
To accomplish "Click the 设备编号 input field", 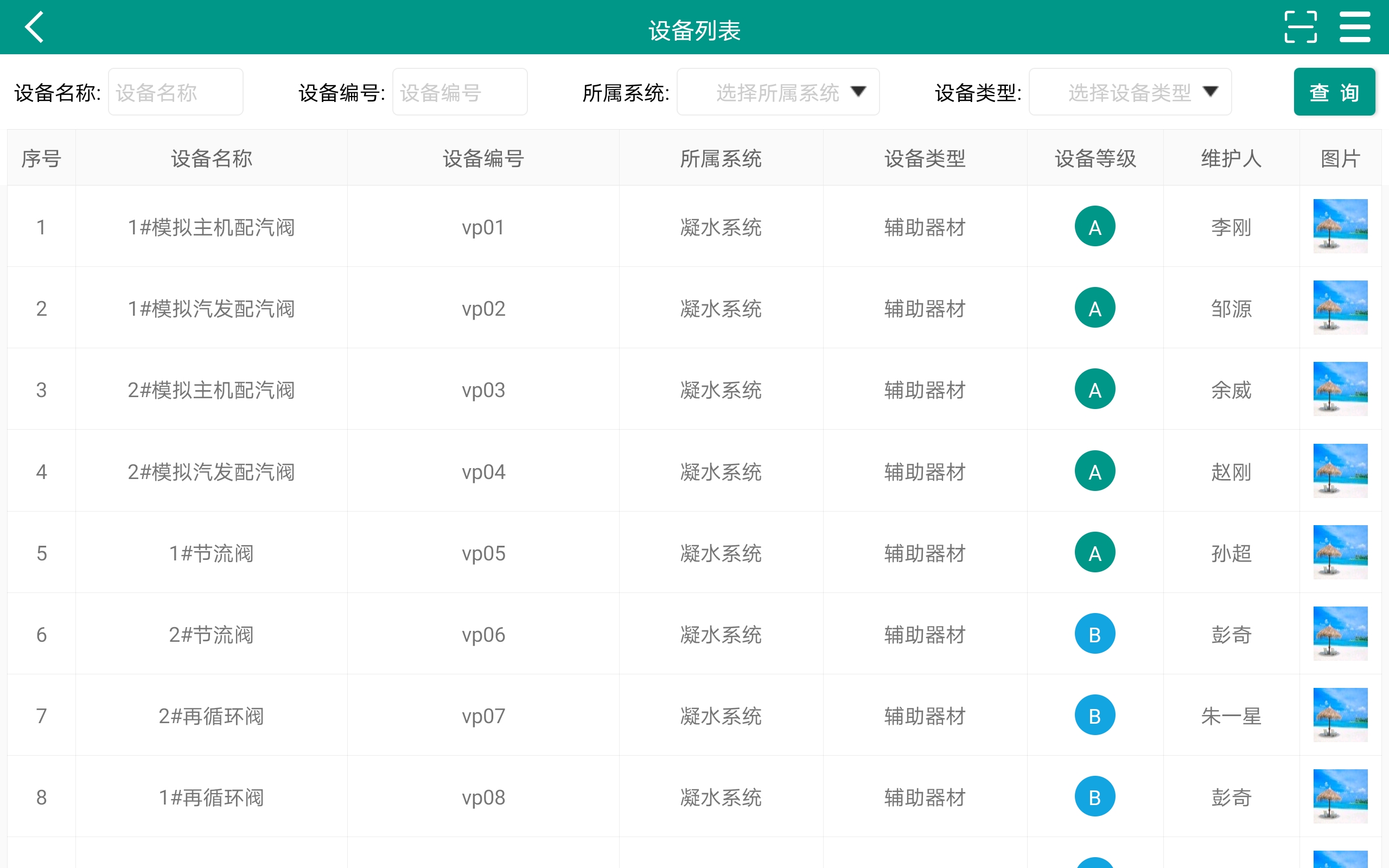I will (459, 92).
